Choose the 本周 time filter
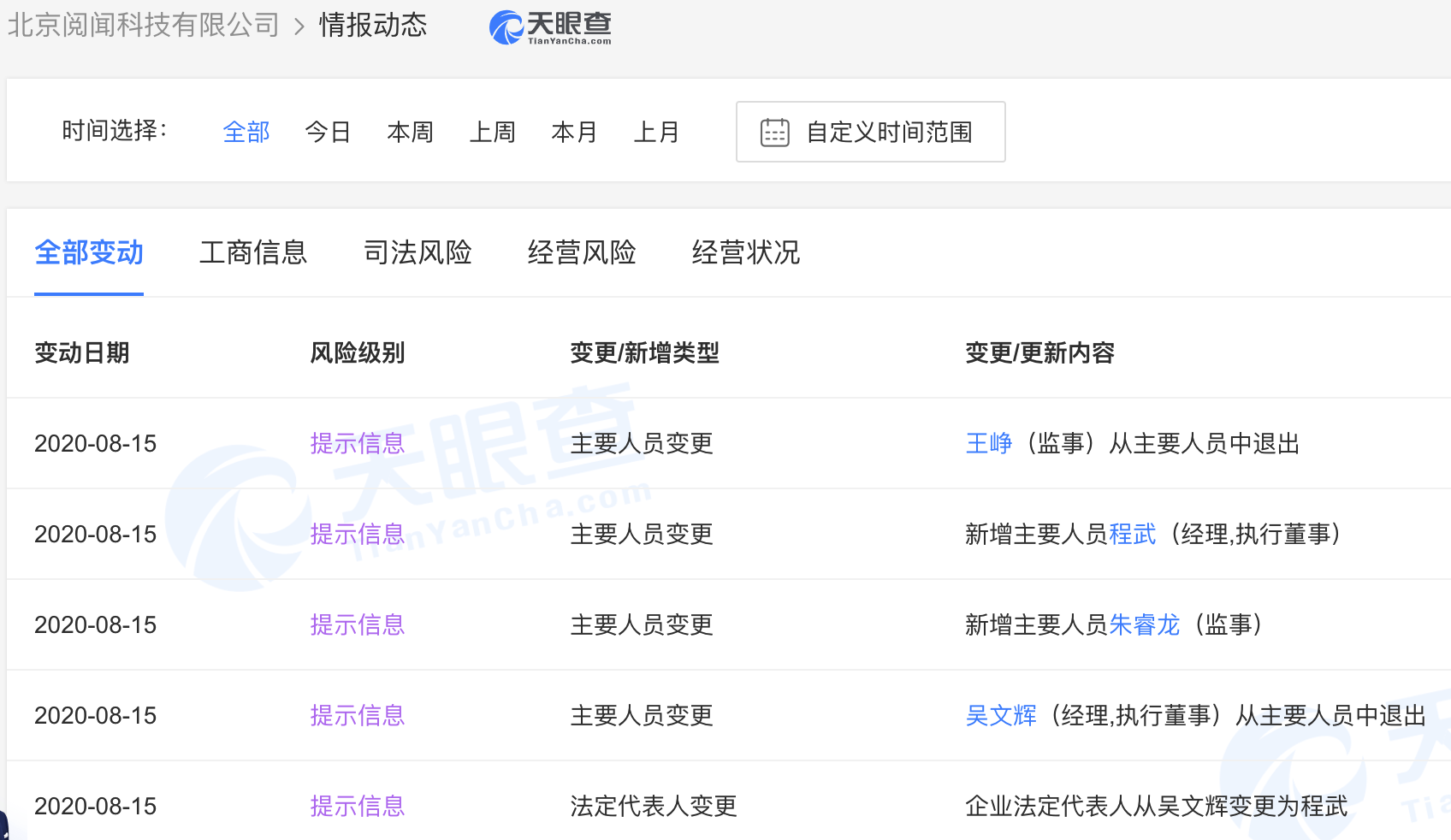Viewport: 1451px width, 840px height. point(410,133)
